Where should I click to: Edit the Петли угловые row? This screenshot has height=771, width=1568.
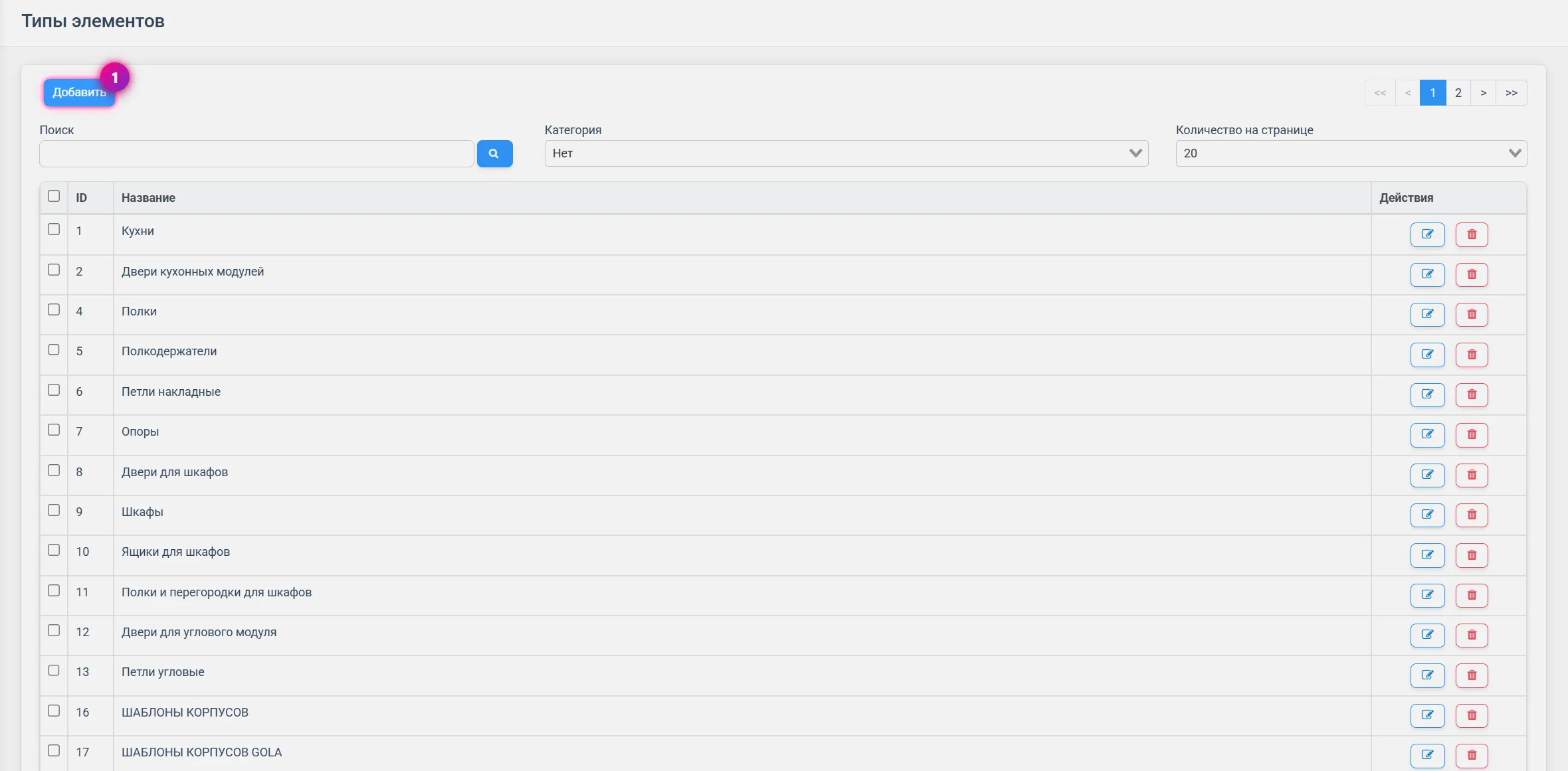click(x=1427, y=675)
